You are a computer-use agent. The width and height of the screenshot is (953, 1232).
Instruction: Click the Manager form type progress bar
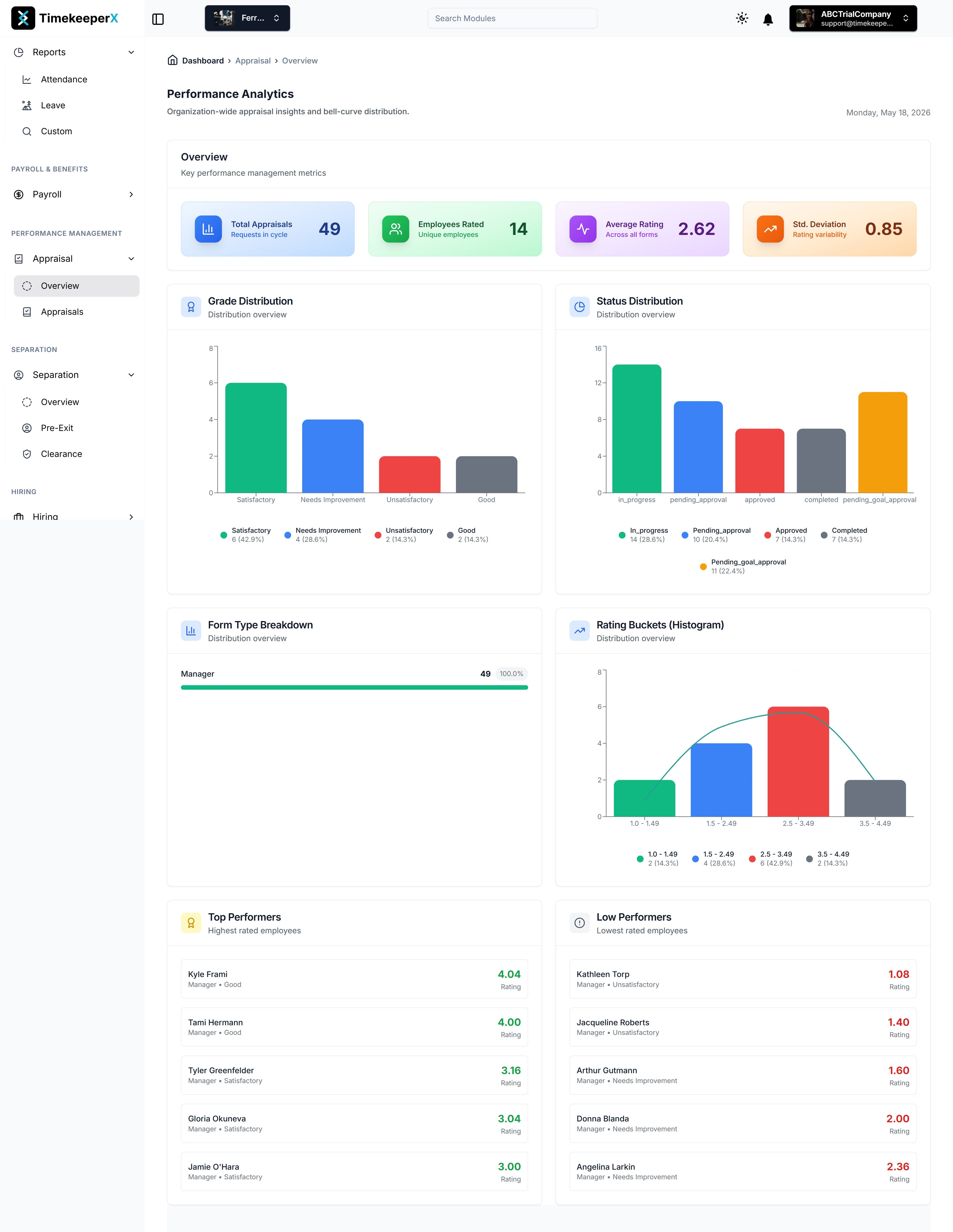(354, 688)
